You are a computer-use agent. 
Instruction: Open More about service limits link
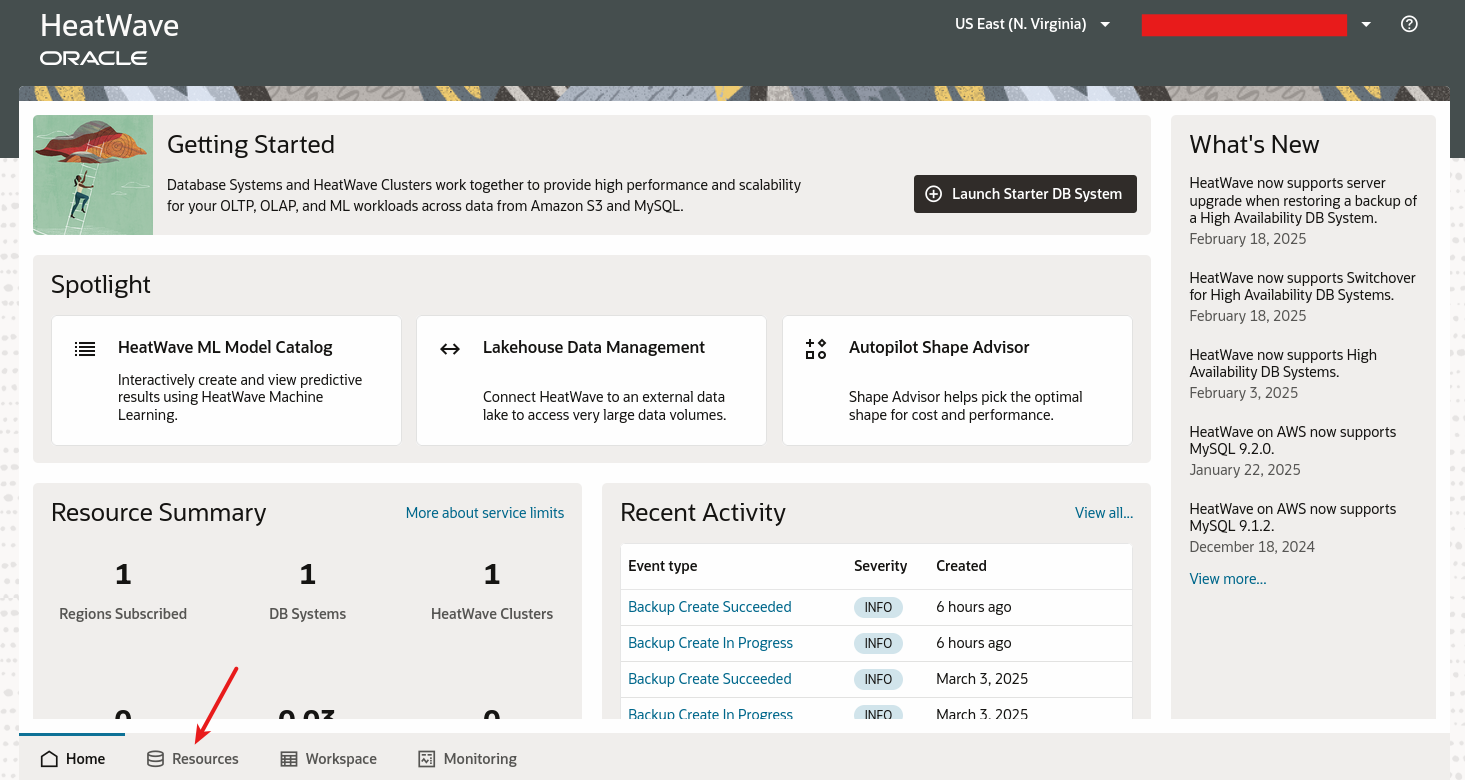[484, 513]
